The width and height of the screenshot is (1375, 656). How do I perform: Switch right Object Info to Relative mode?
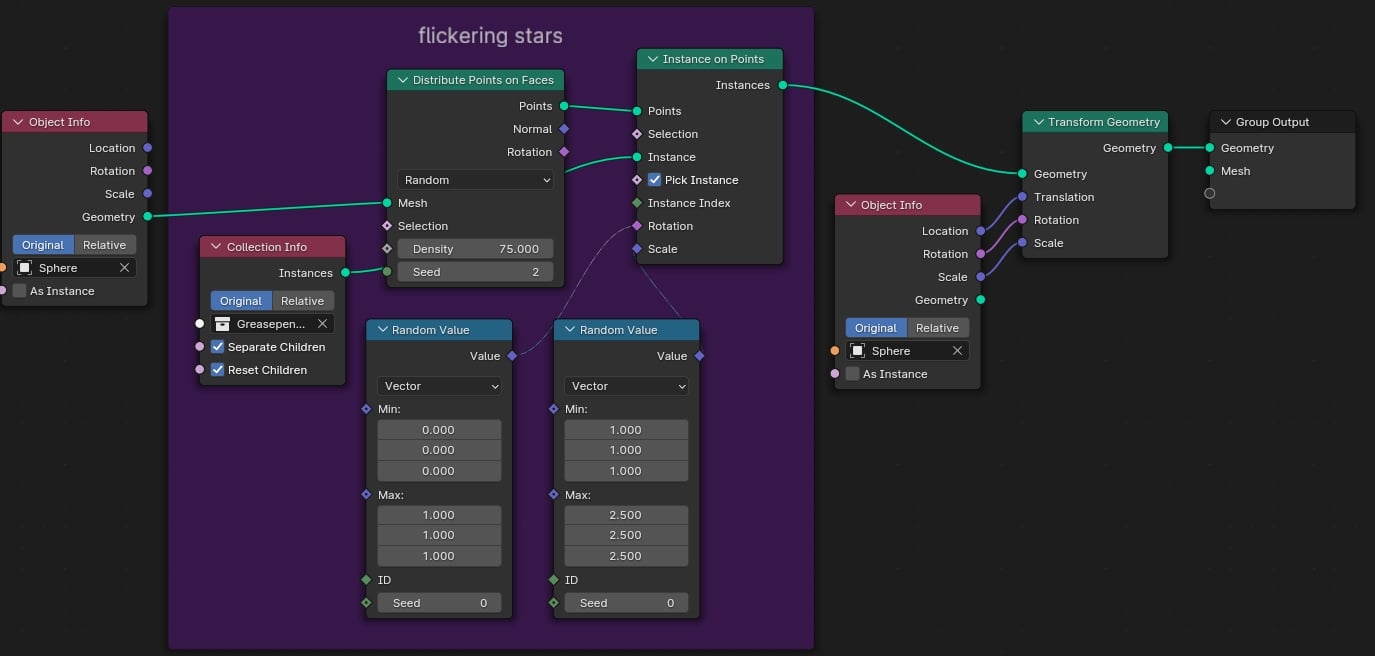(x=938, y=327)
